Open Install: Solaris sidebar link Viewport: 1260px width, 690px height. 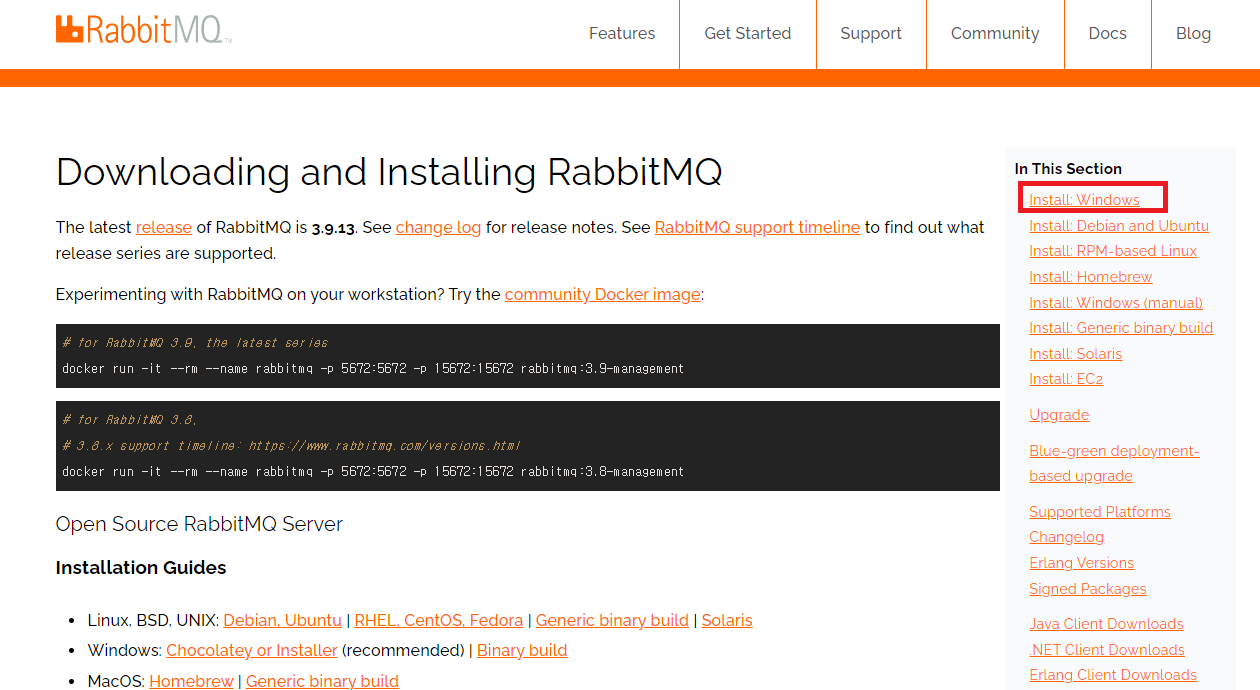coord(1076,354)
